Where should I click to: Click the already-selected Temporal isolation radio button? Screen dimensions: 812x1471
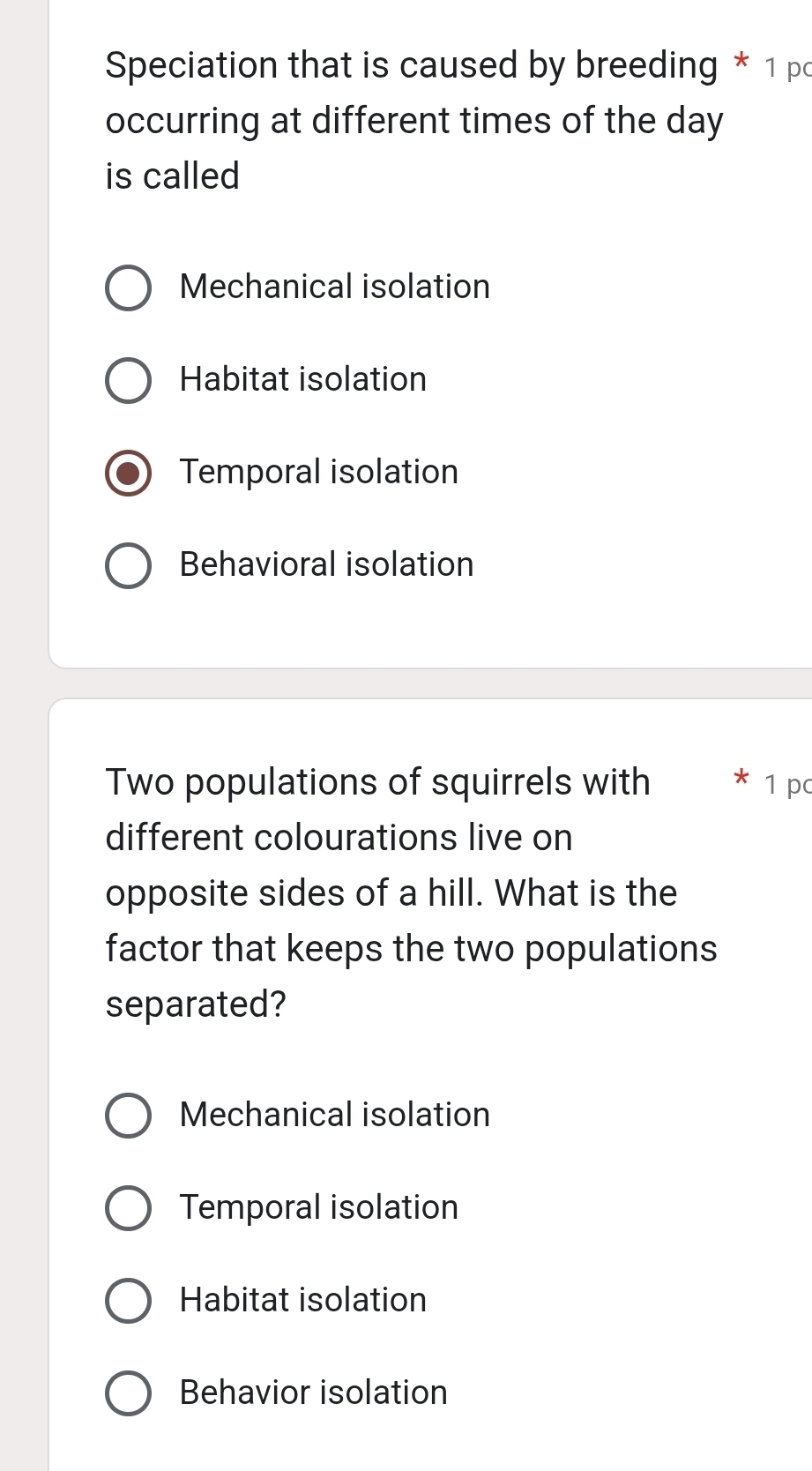click(128, 474)
